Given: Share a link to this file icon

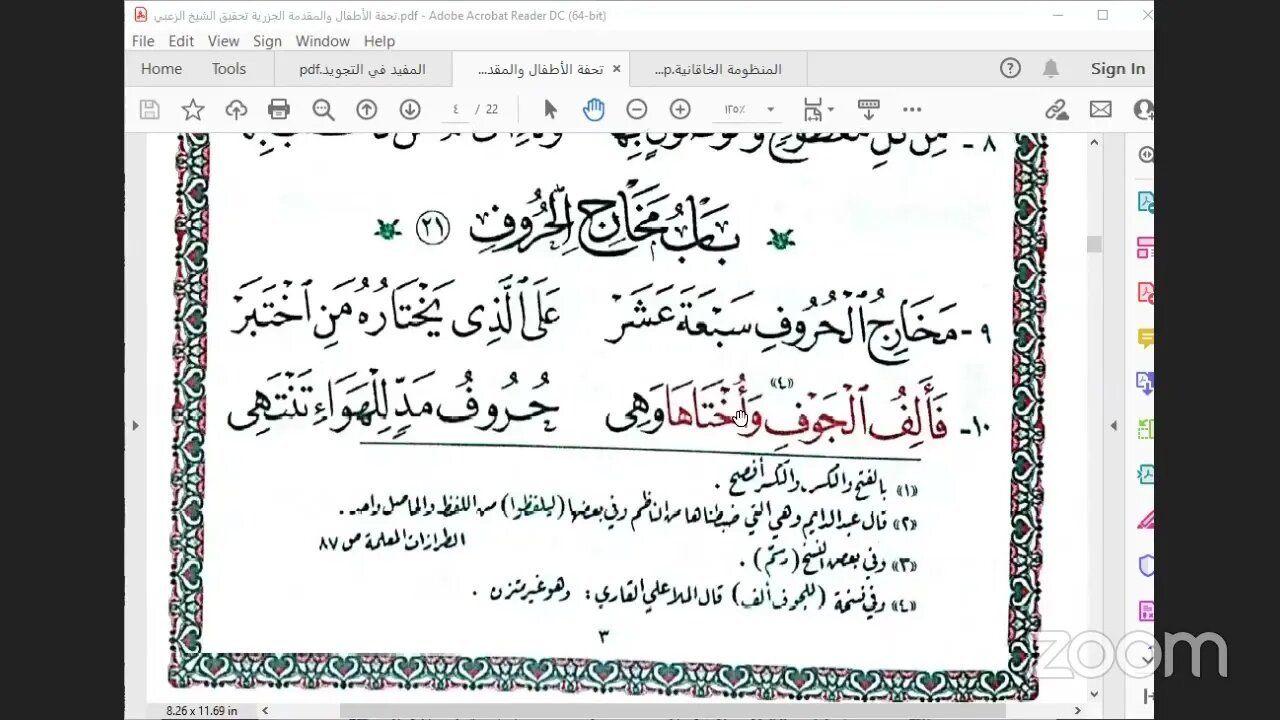Looking at the screenshot, I should pos(1057,110).
